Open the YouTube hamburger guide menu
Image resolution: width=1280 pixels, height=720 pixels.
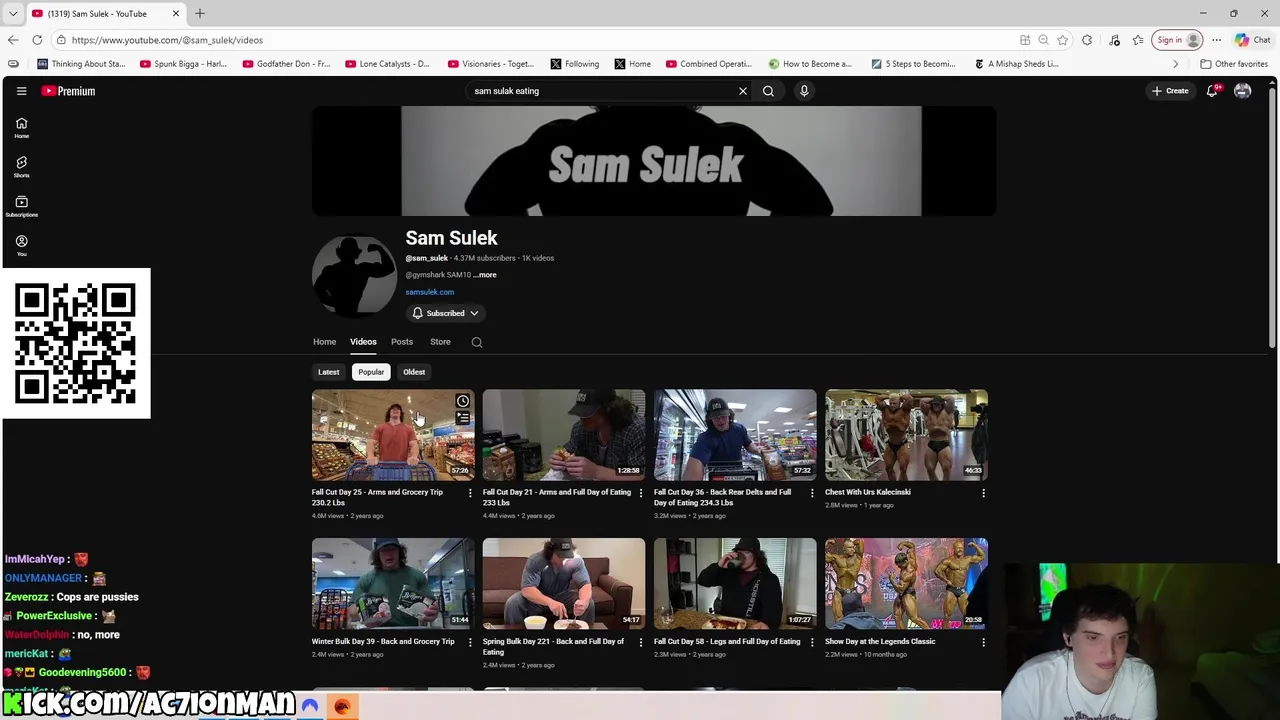(21, 91)
